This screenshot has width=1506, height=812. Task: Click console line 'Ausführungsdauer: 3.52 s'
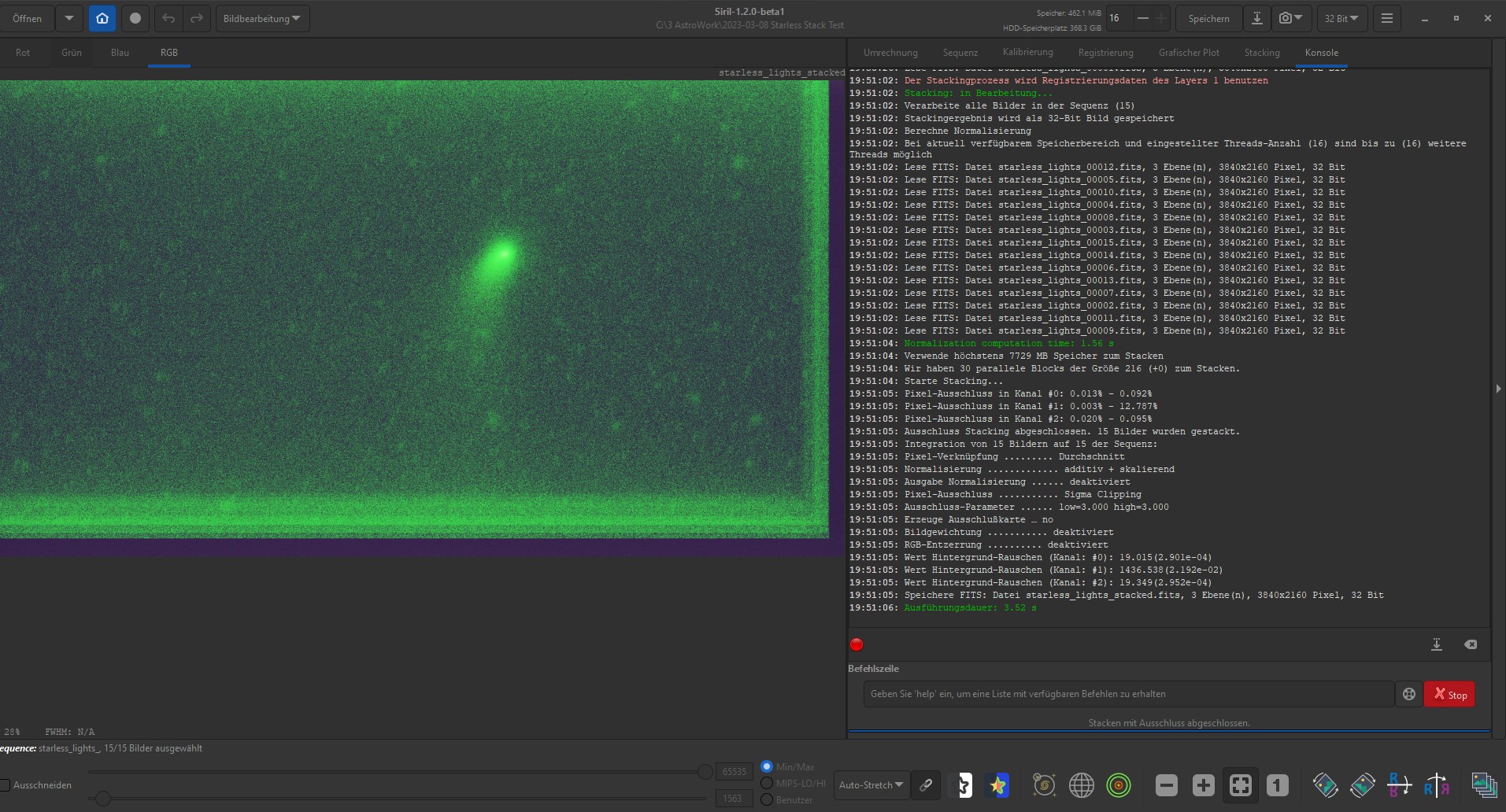970,607
